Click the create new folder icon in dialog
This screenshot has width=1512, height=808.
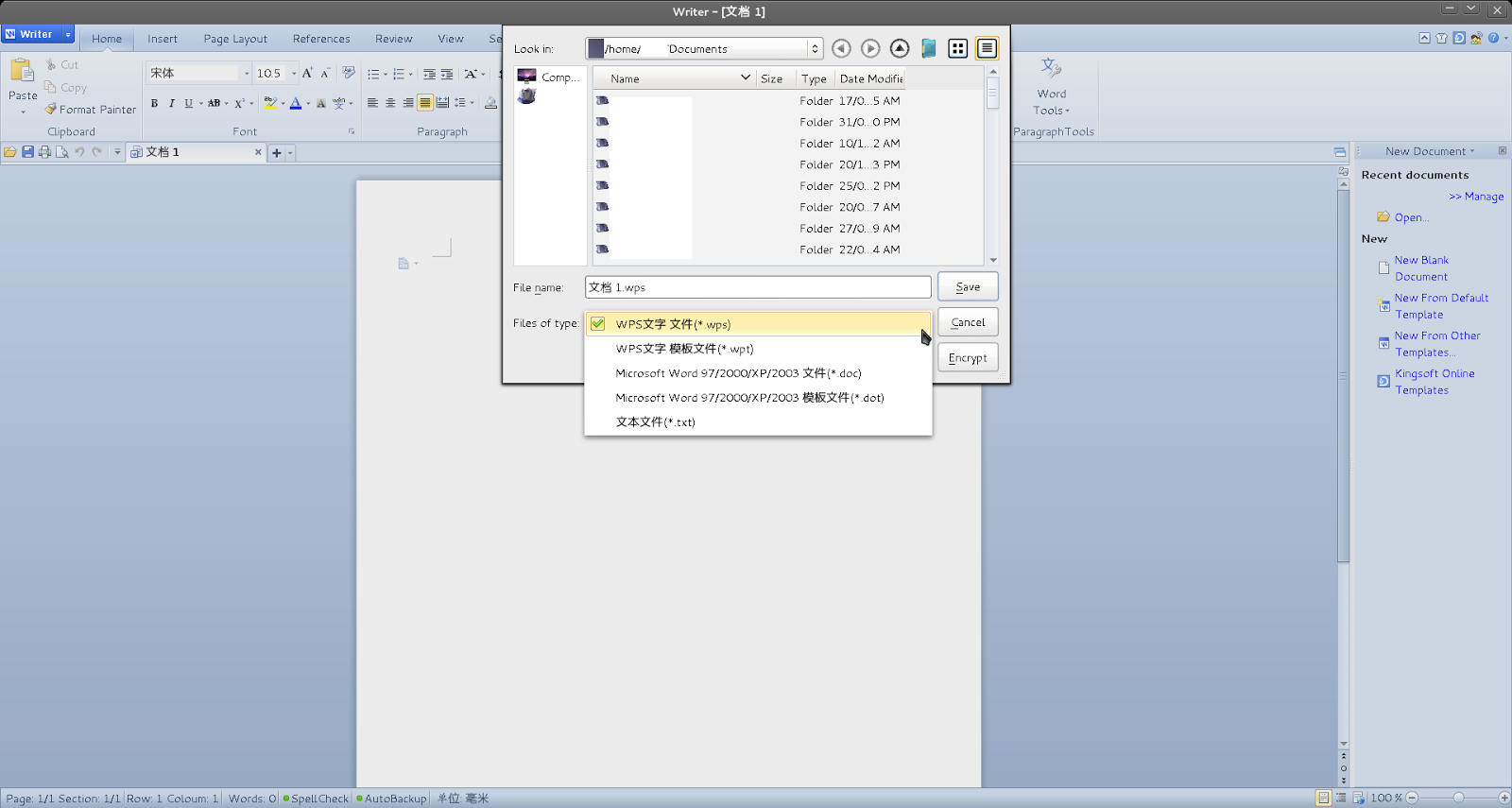929,48
